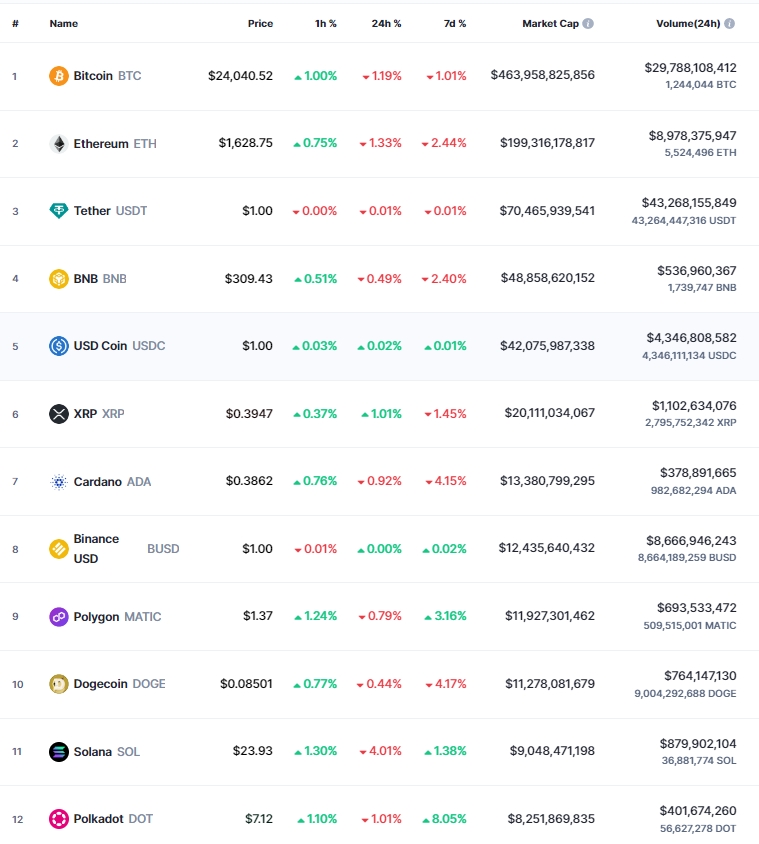Click the Market Cap info icon
Viewport: 759px width, 844px height.
(x=588, y=24)
